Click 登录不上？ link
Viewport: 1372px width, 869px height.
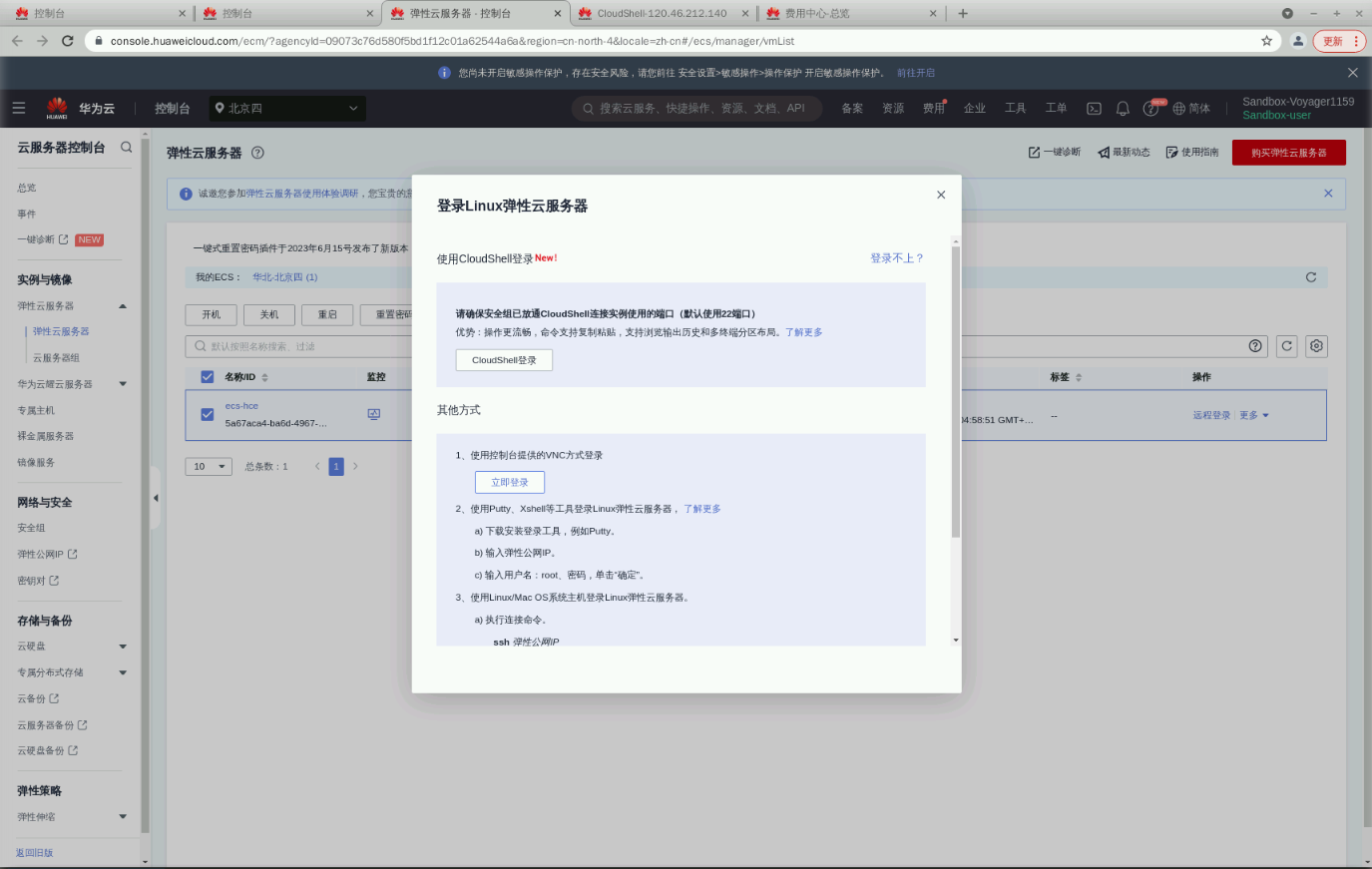click(x=897, y=258)
